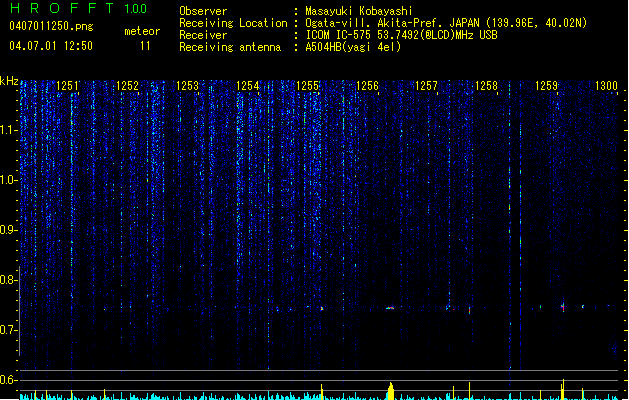
Task: Click the Observer field label
Action: coord(203,11)
